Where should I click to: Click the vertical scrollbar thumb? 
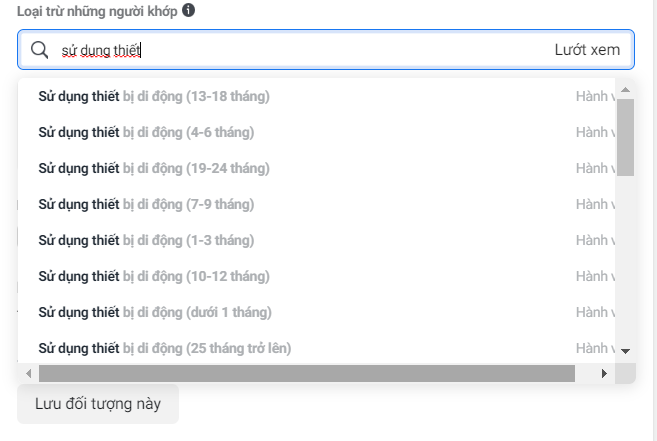point(626,137)
